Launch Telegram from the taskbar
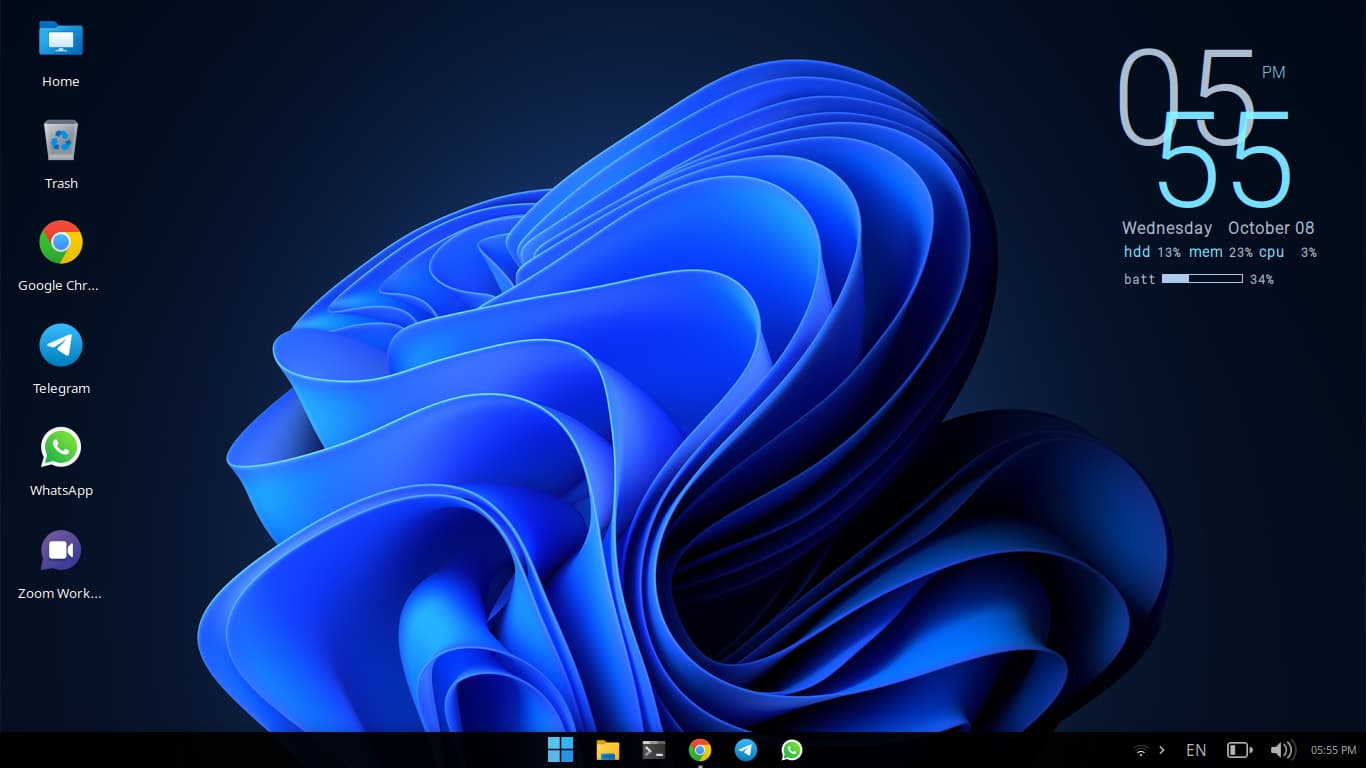Image resolution: width=1366 pixels, height=768 pixels. [x=746, y=750]
